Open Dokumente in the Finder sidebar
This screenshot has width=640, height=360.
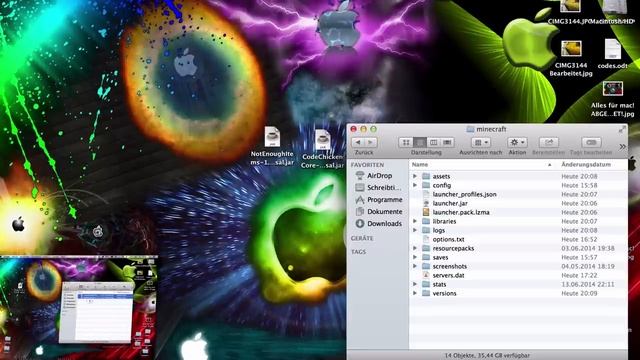coord(378,211)
